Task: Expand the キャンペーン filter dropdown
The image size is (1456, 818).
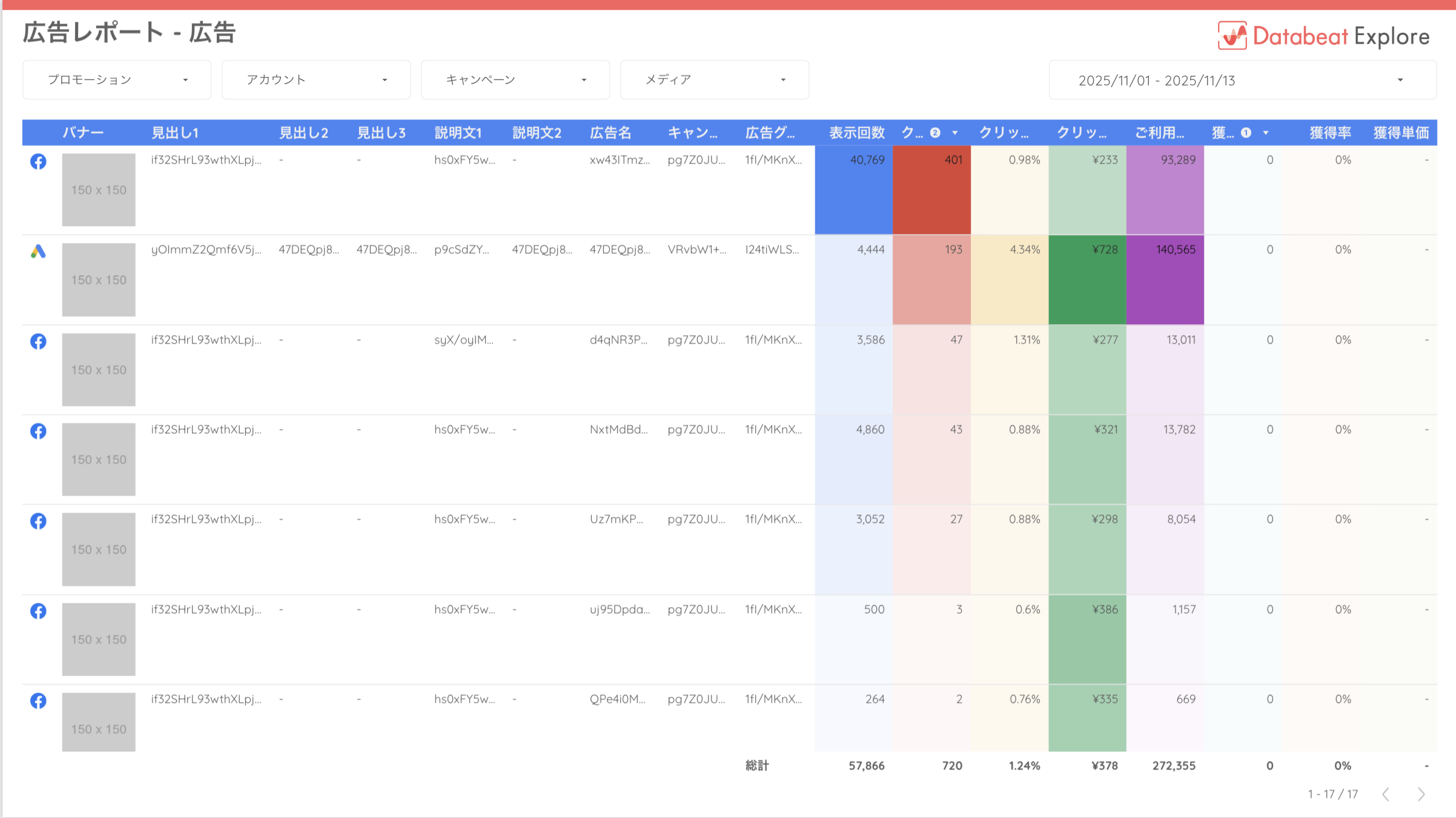Action: (x=515, y=79)
